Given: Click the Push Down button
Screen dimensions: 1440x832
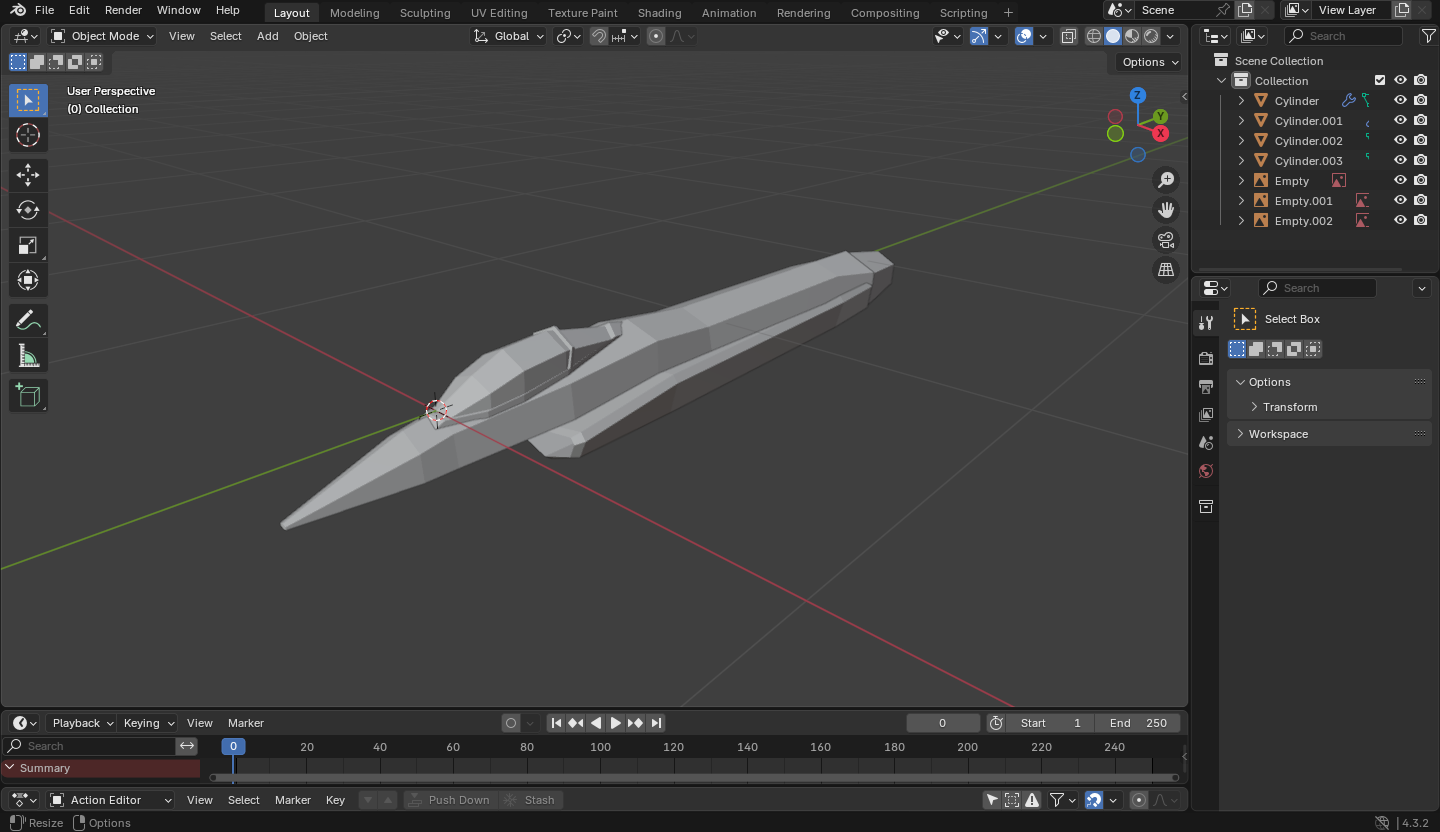Looking at the screenshot, I should (449, 800).
